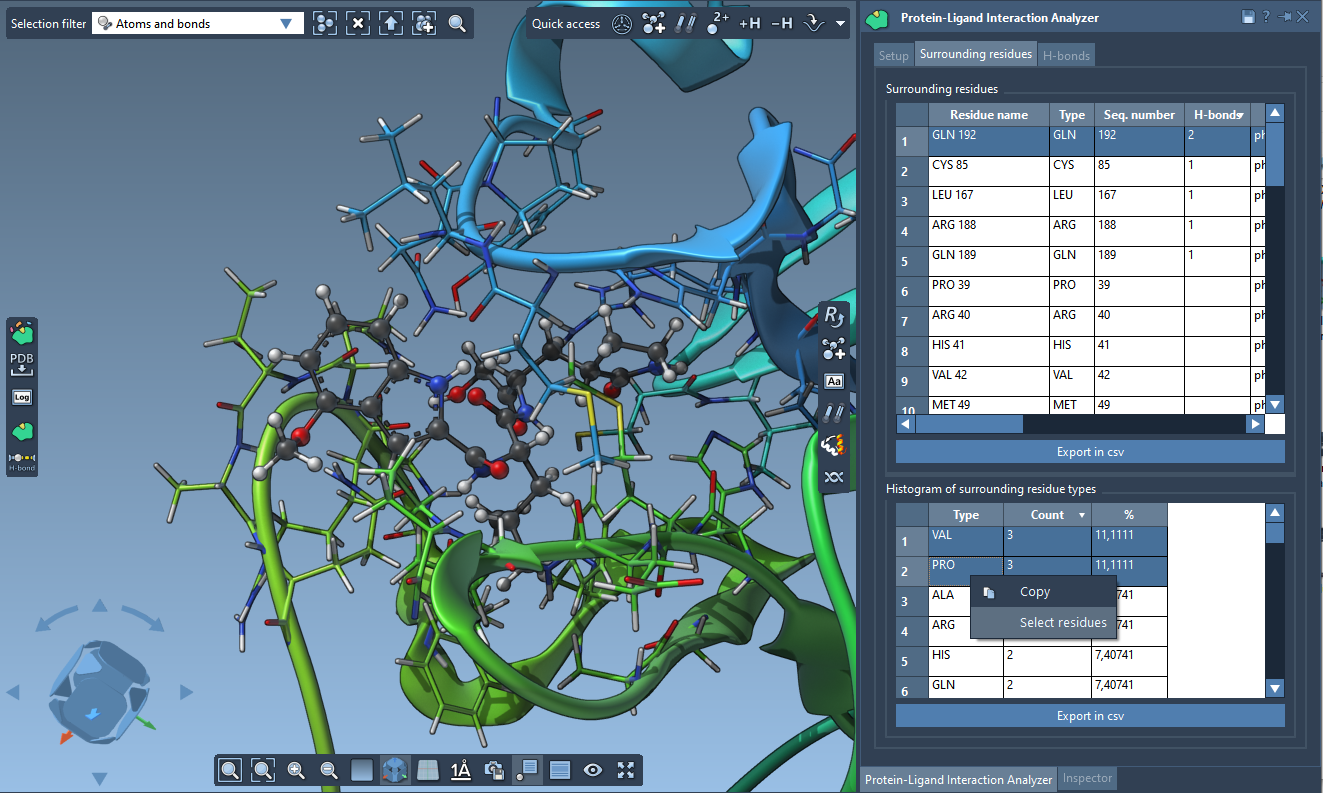This screenshot has height=793, width=1323.
Task: Click the ruler scale 1Å icon
Action: click(461, 770)
